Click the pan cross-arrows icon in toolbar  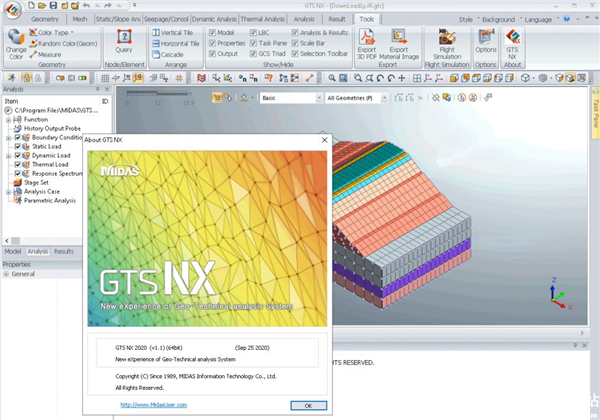coord(402,78)
